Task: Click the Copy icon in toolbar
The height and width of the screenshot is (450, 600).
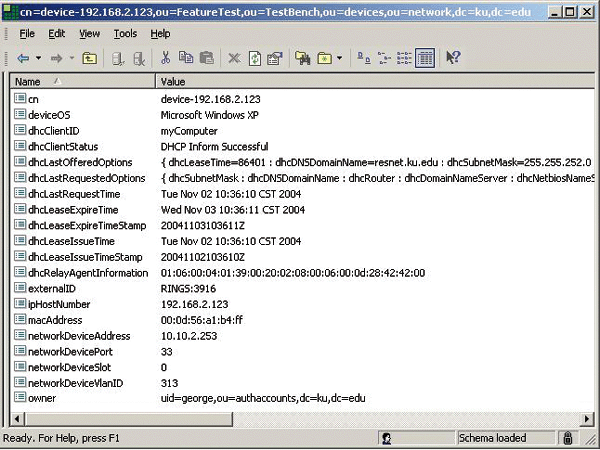Action: click(x=186, y=58)
